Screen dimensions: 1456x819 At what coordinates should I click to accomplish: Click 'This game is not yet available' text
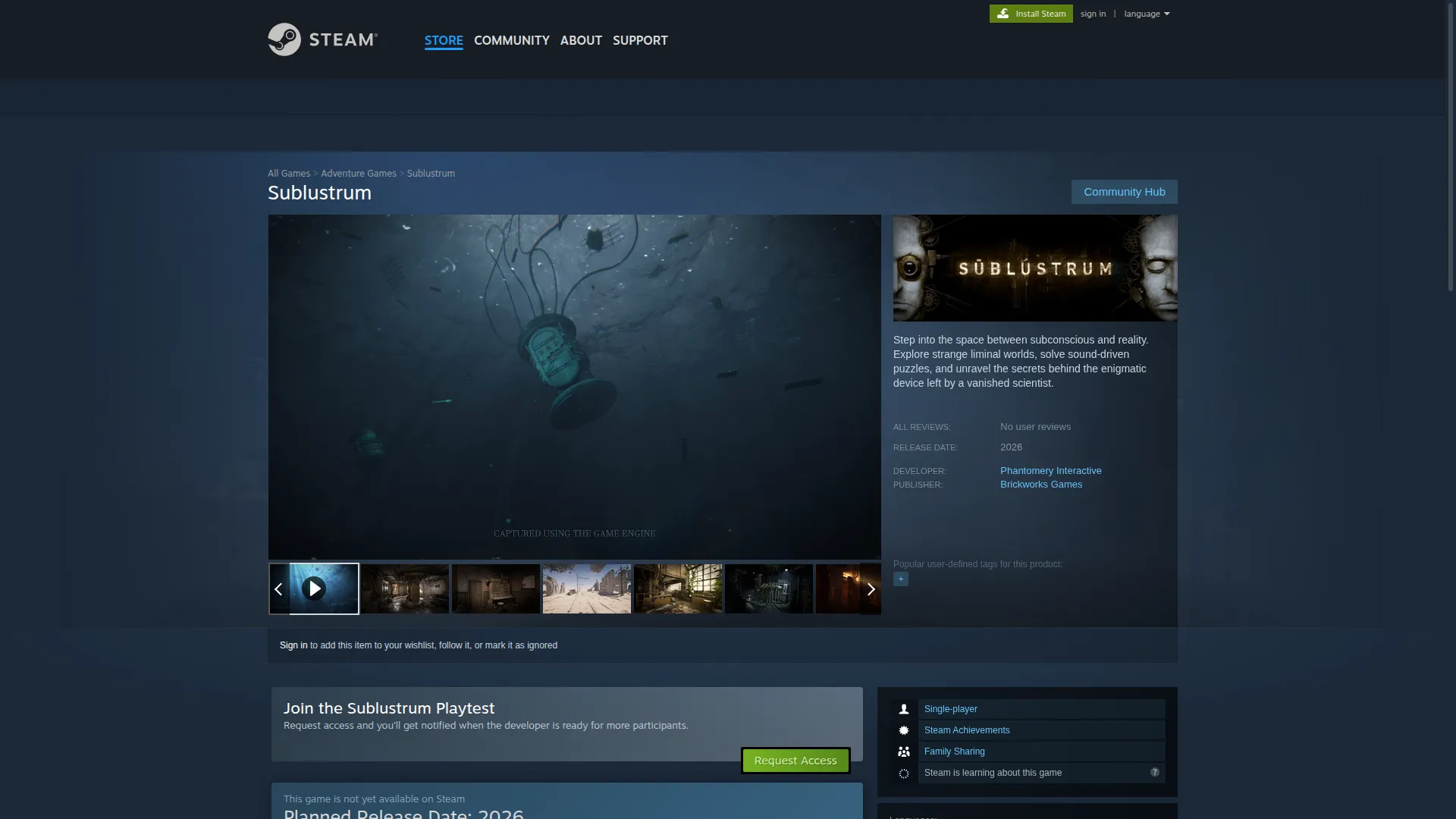coord(374,799)
